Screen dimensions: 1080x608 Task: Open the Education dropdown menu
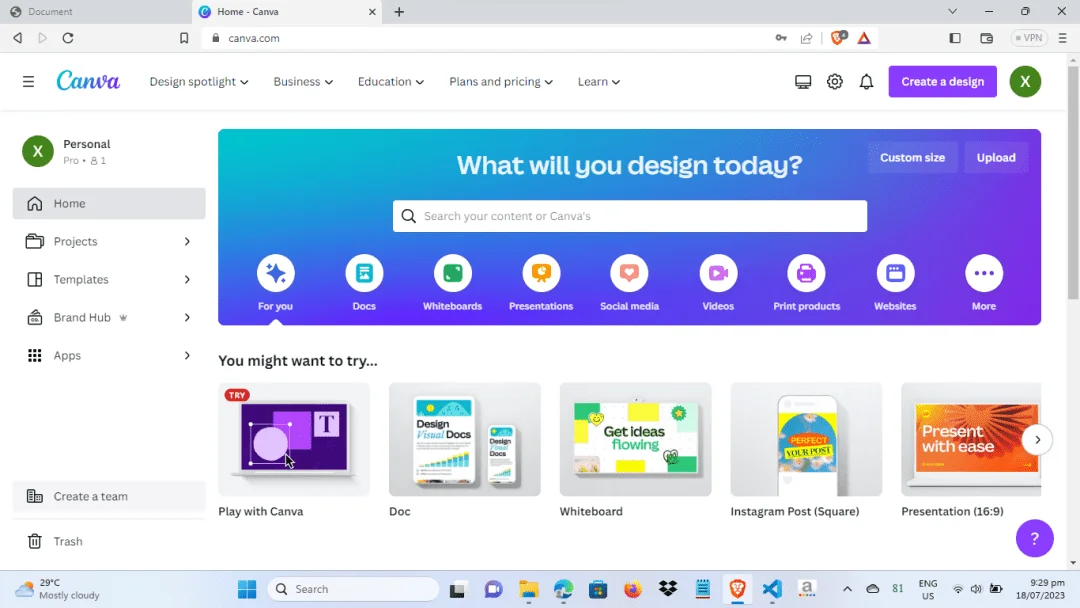[x=391, y=81]
